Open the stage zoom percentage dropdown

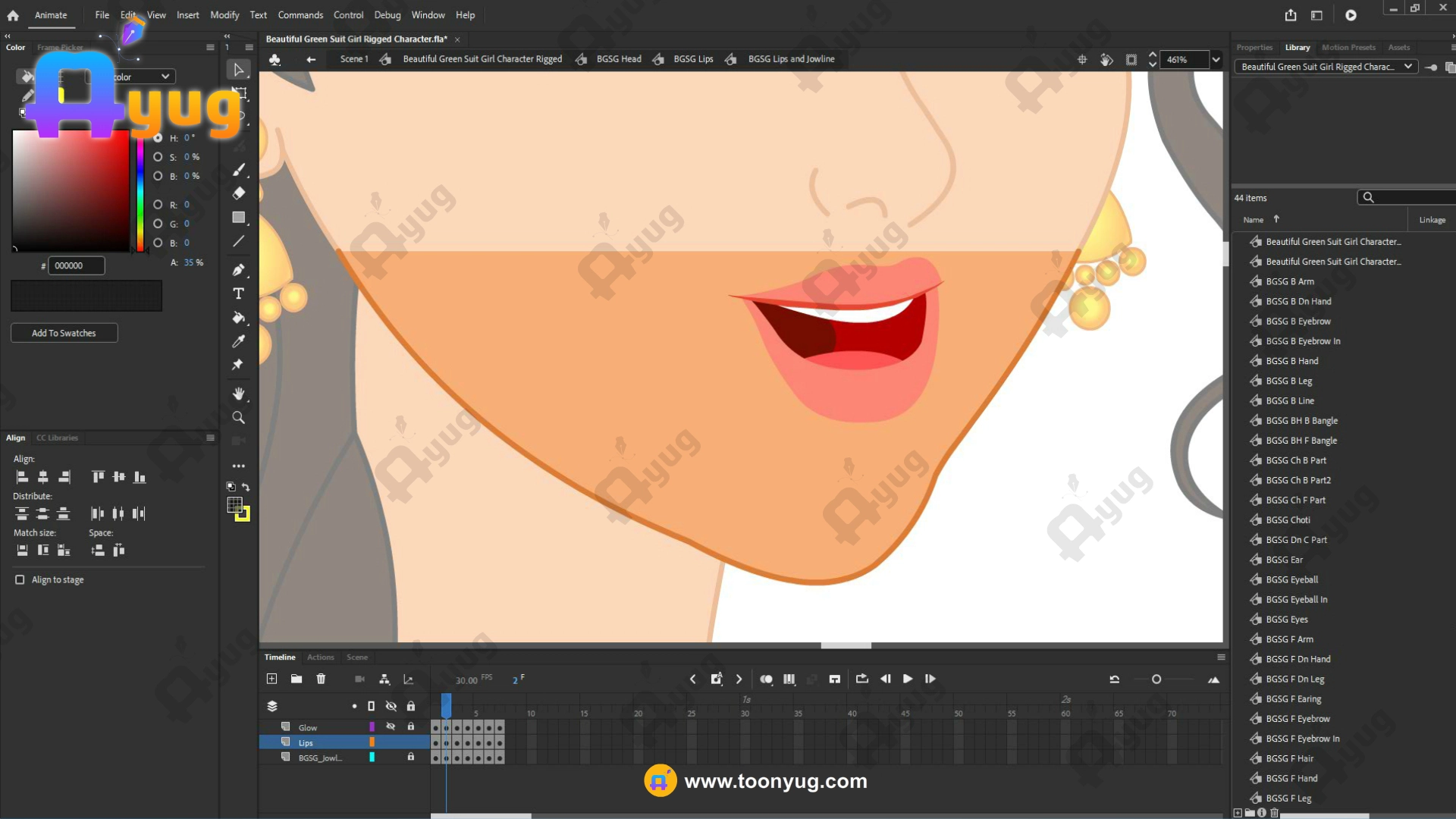tap(1216, 59)
